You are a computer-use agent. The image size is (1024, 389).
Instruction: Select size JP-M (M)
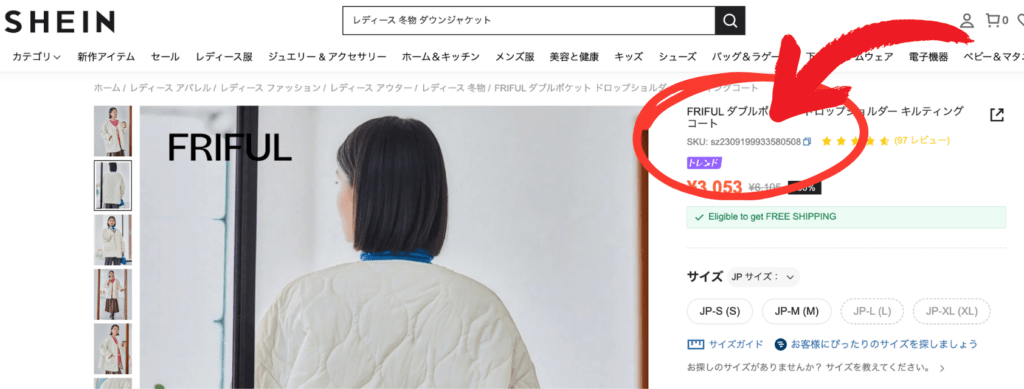(x=796, y=311)
